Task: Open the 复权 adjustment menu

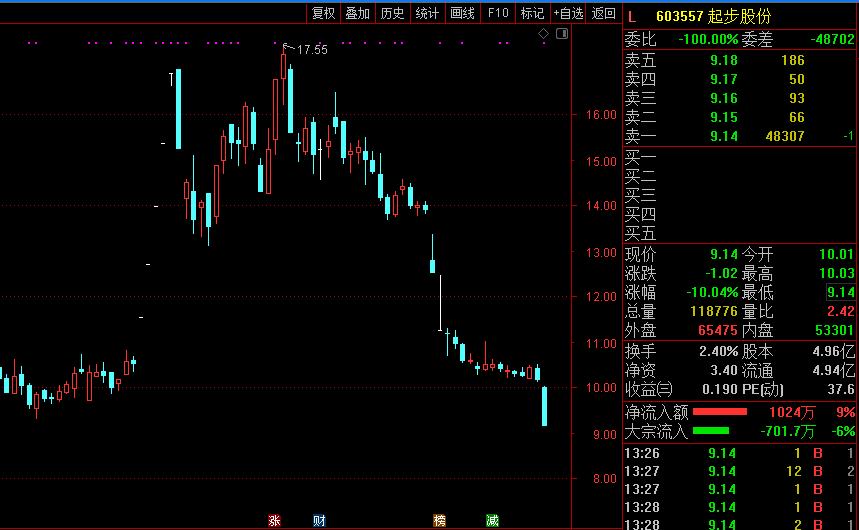Action: pos(323,13)
